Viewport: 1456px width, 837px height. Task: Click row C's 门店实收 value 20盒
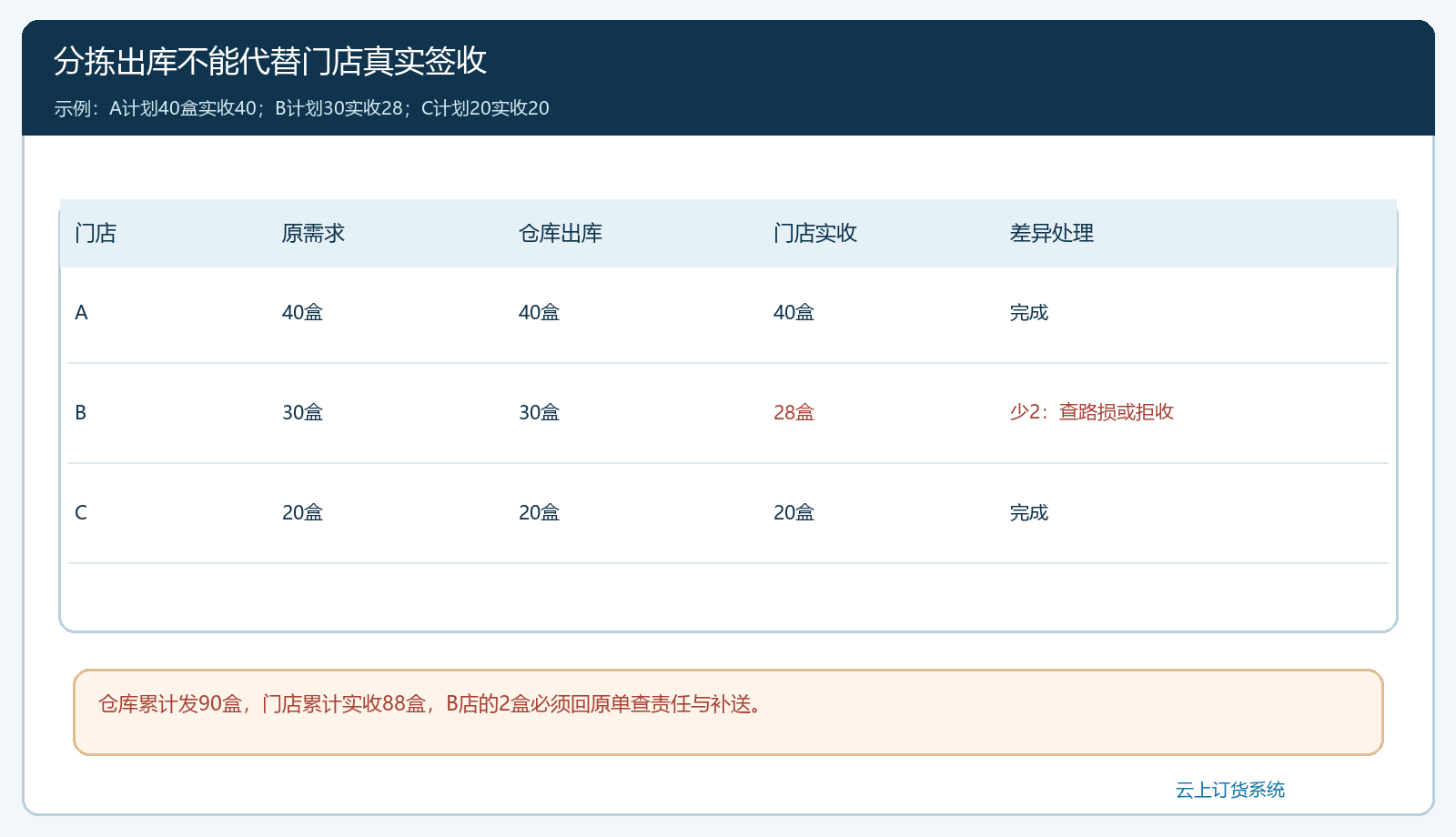coord(794,513)
